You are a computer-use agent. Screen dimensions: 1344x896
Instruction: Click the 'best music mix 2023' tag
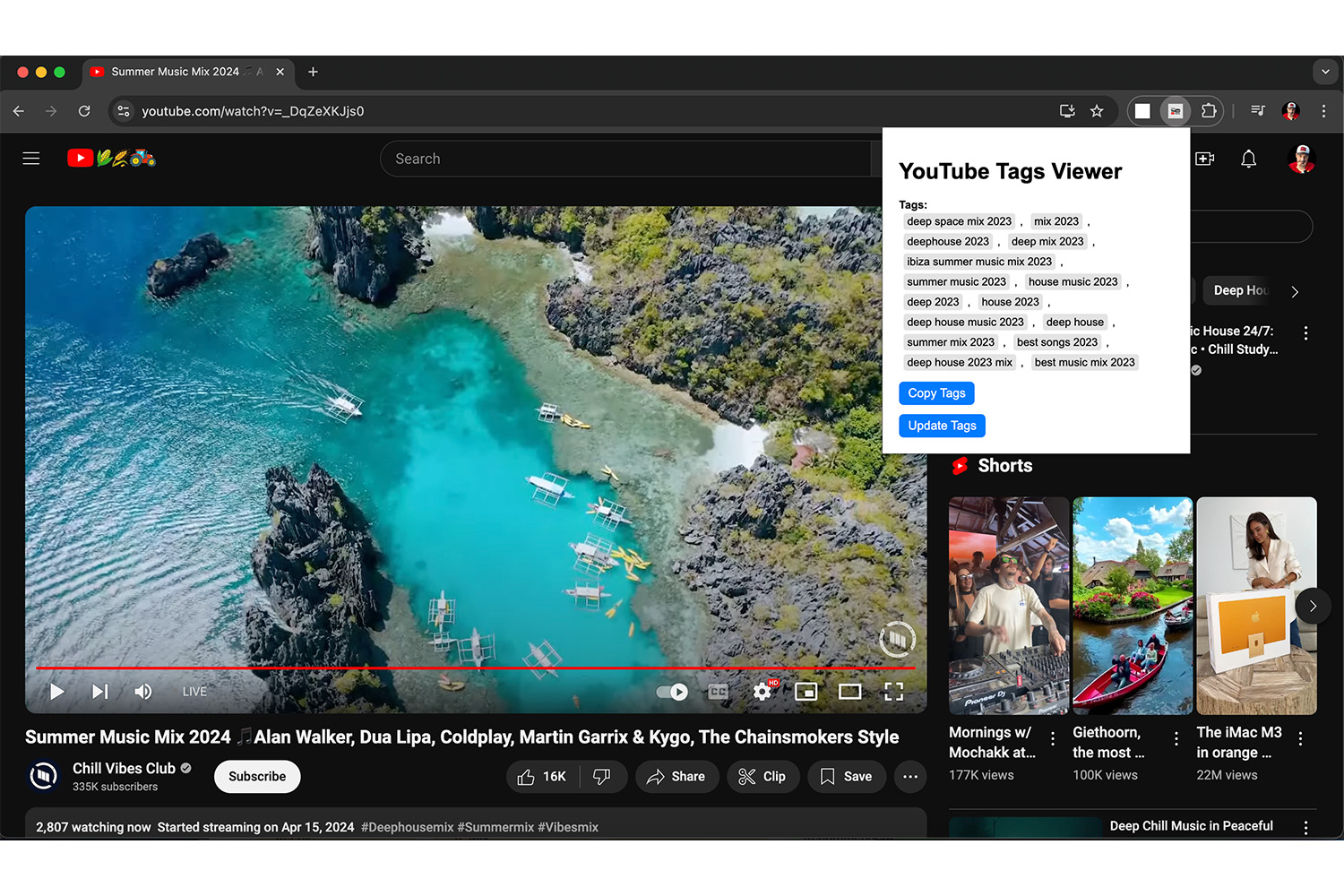click(1084, 363)
